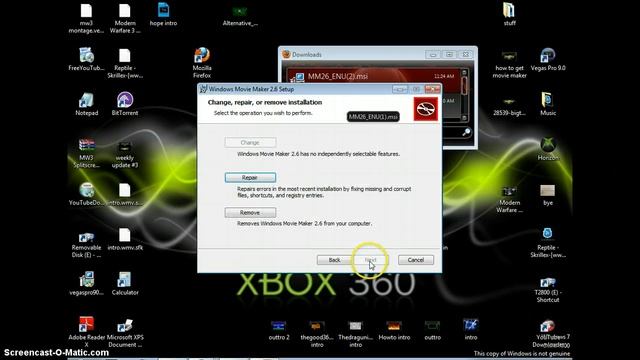Open weekly update #3 icon
Image resolution: width=640 pixels, height=360 pixels.
124,146
